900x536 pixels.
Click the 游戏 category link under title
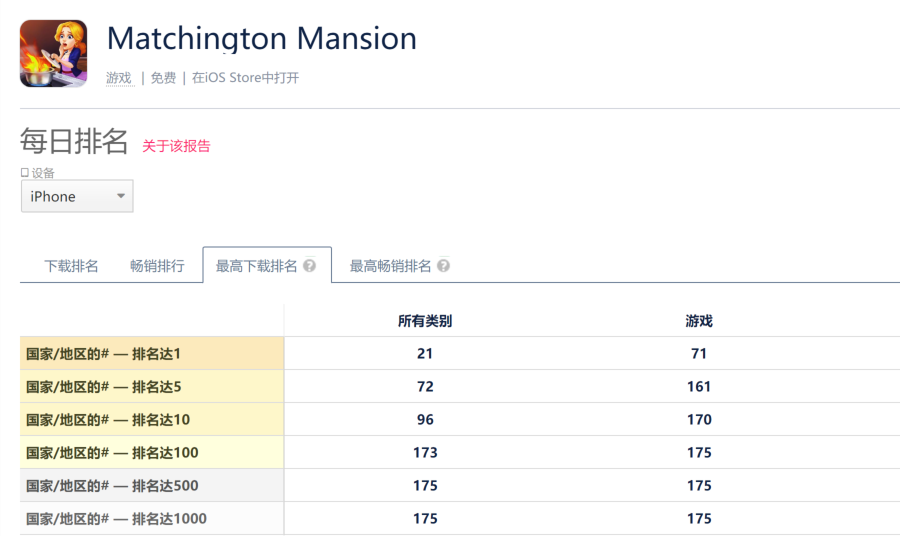coord(119,78)
